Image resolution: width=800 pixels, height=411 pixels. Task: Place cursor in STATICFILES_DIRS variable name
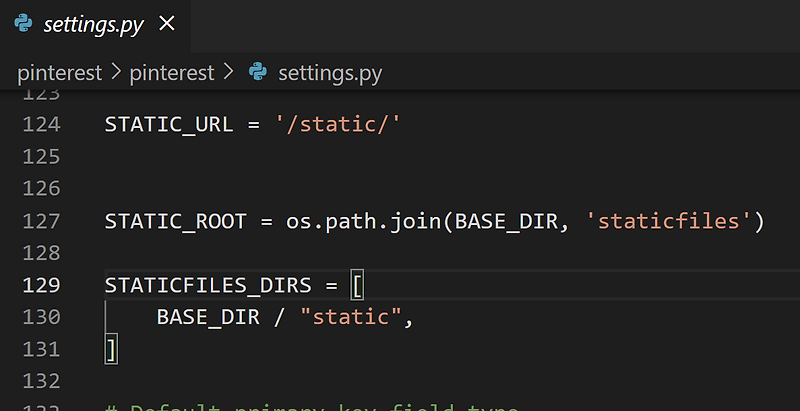coord(208,286)
